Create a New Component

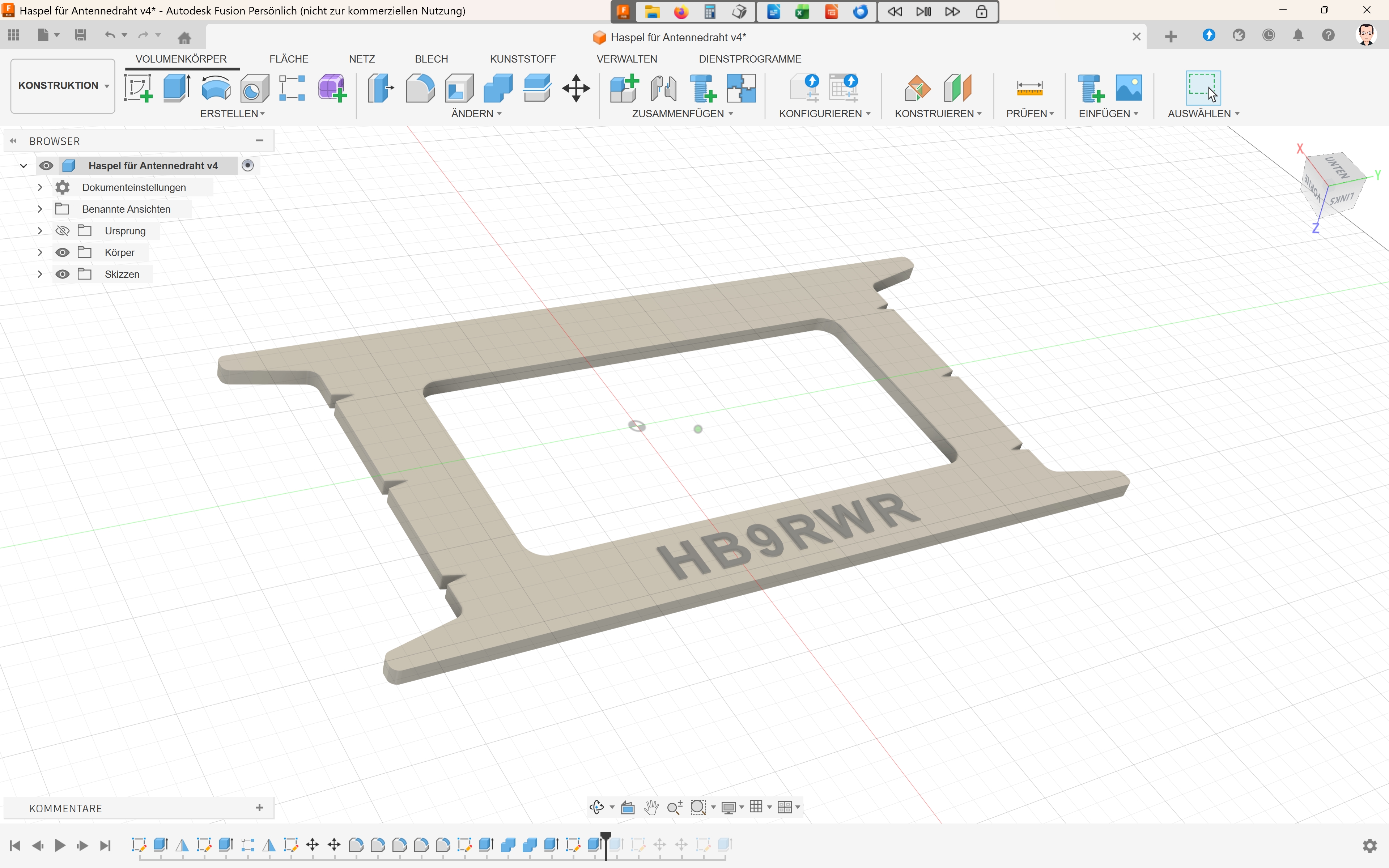coord(624,88)
